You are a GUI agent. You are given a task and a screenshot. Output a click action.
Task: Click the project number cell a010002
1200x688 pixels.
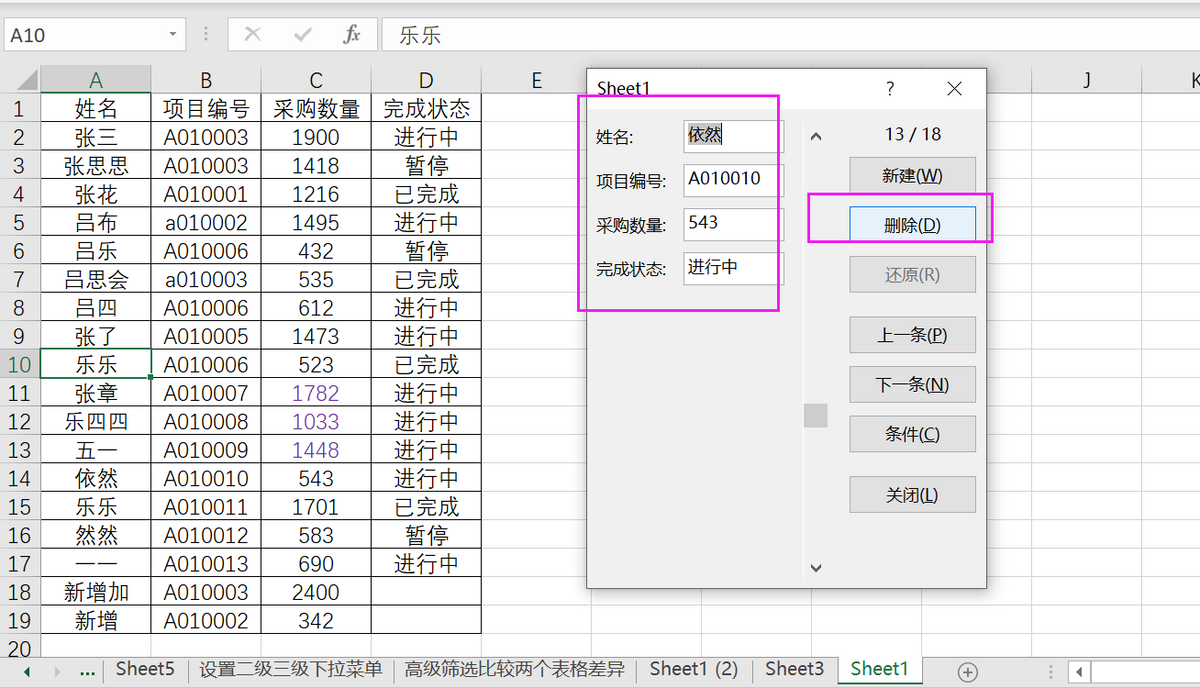click(x=206, y=222)
